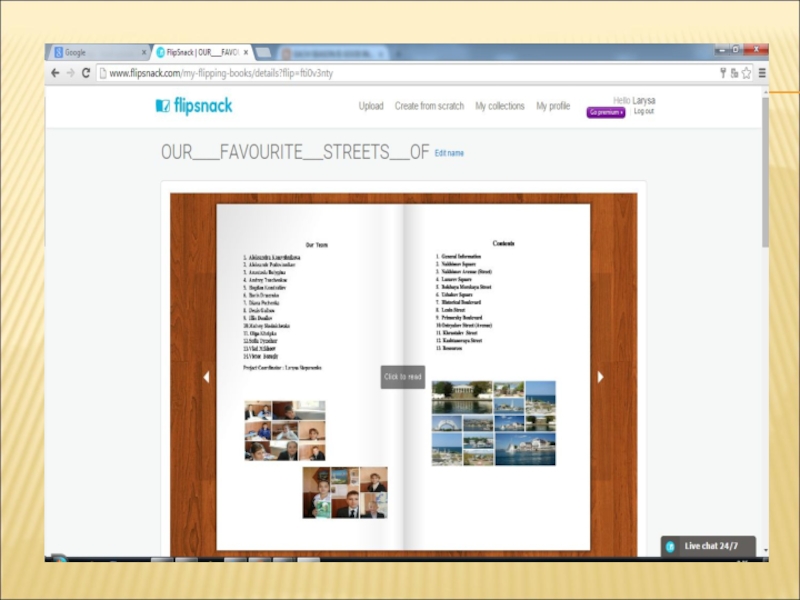Click the key icon in the address bar
This screenshot has height=600, width=800.
pyautogui.click(x=723, y=73)
